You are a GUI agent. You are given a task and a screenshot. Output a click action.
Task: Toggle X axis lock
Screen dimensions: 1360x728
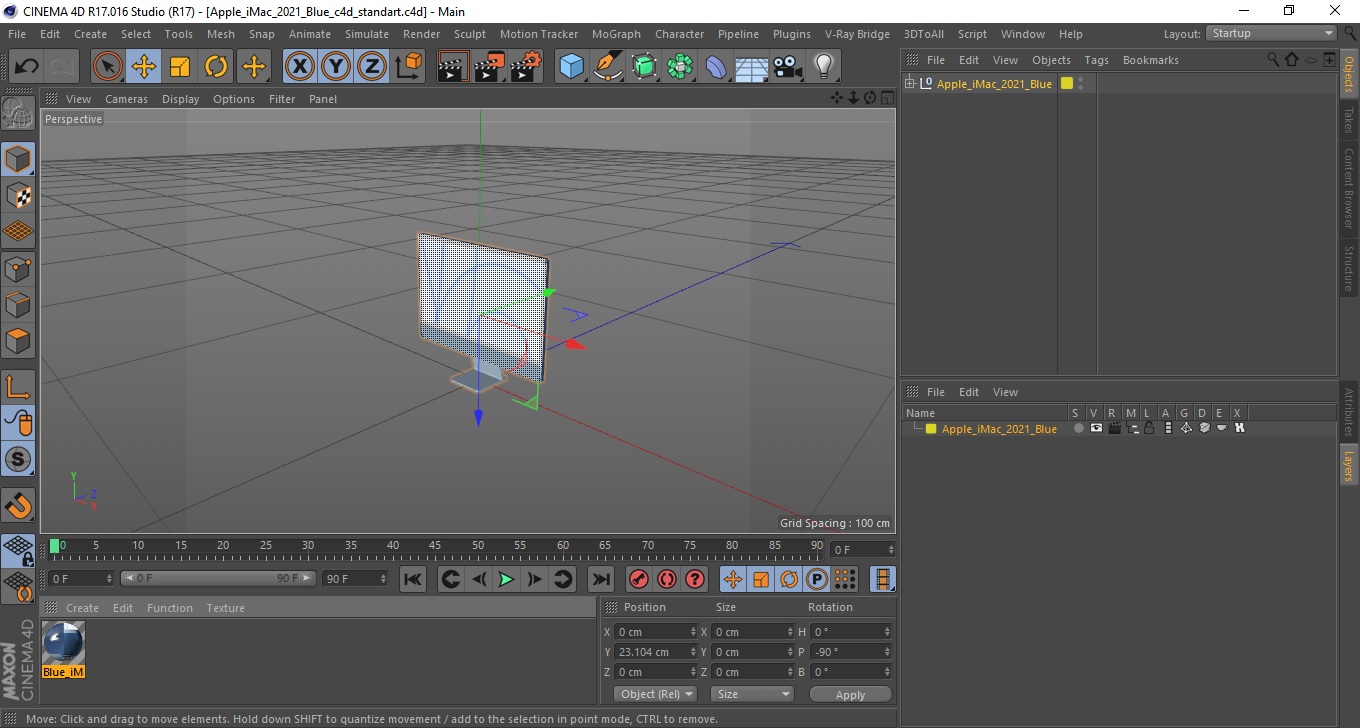[x=300, y=67]
